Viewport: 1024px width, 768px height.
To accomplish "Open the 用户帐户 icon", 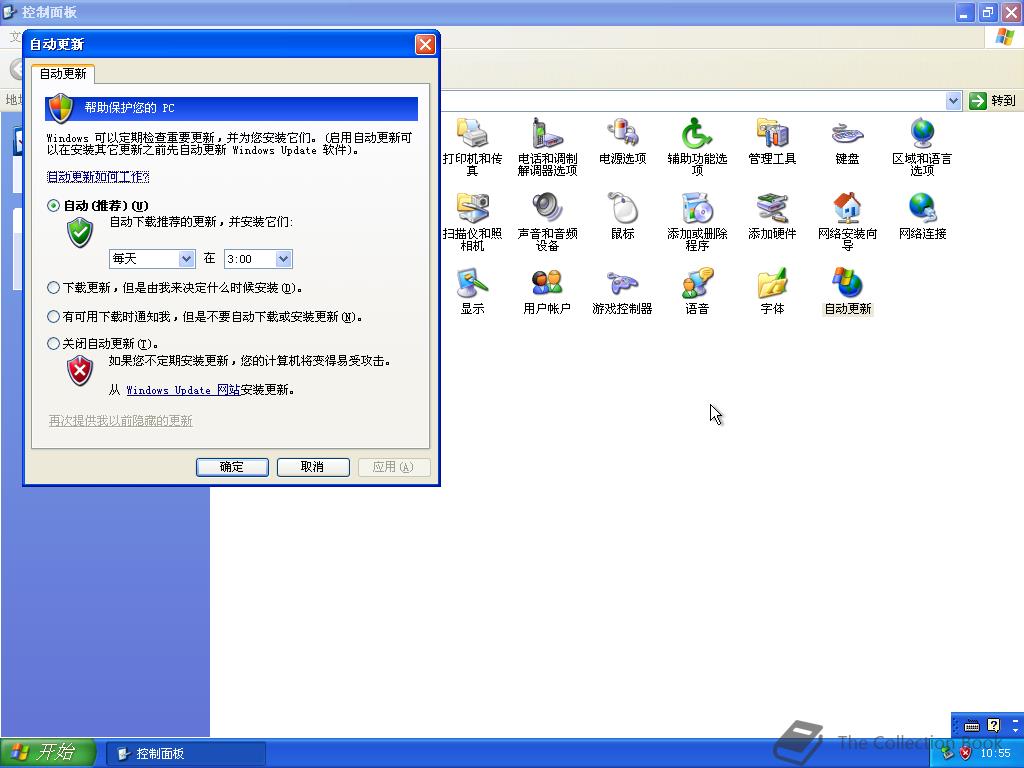I will point(547,291).
